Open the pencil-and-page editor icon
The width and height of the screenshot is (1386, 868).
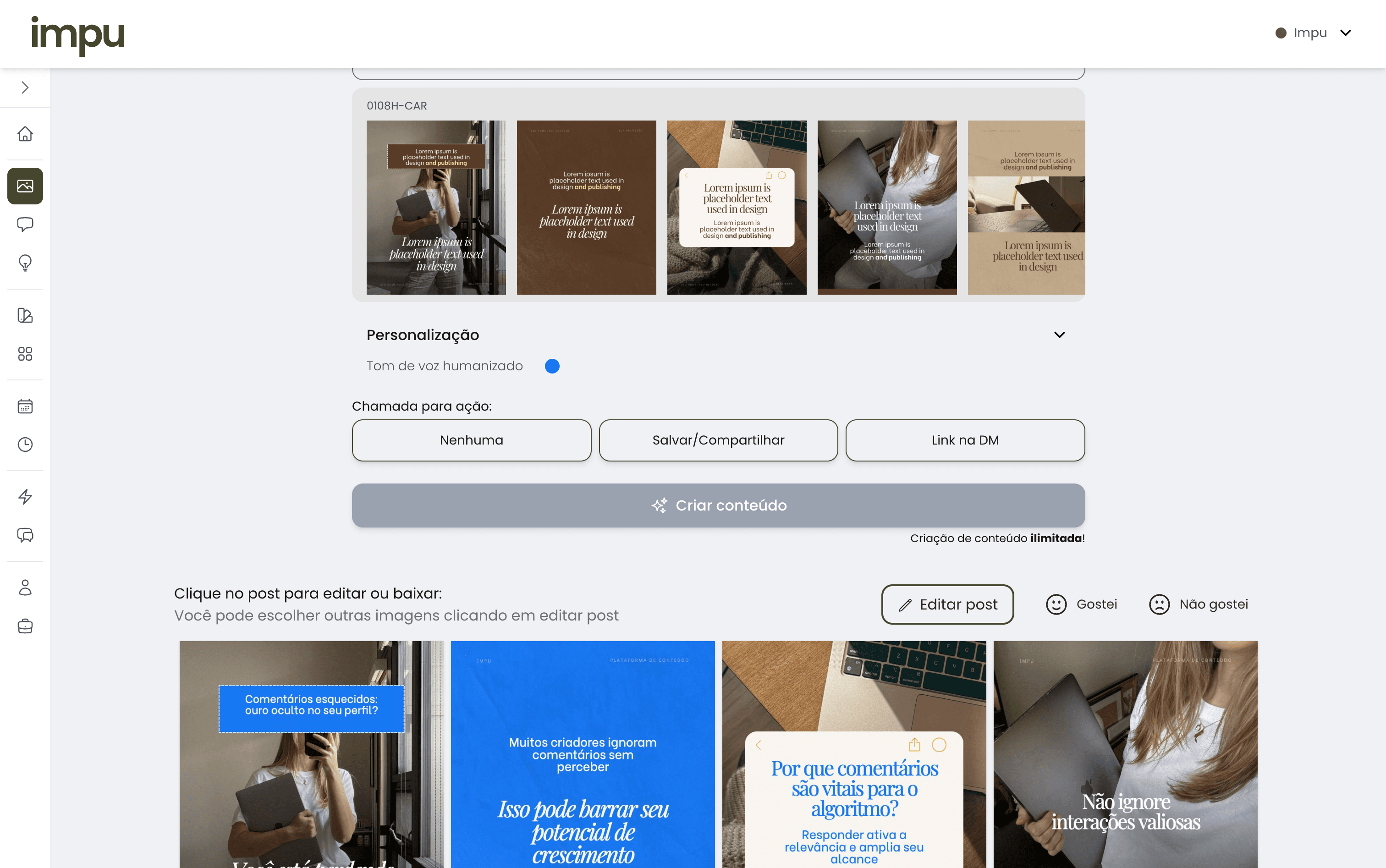coord(25,315)
